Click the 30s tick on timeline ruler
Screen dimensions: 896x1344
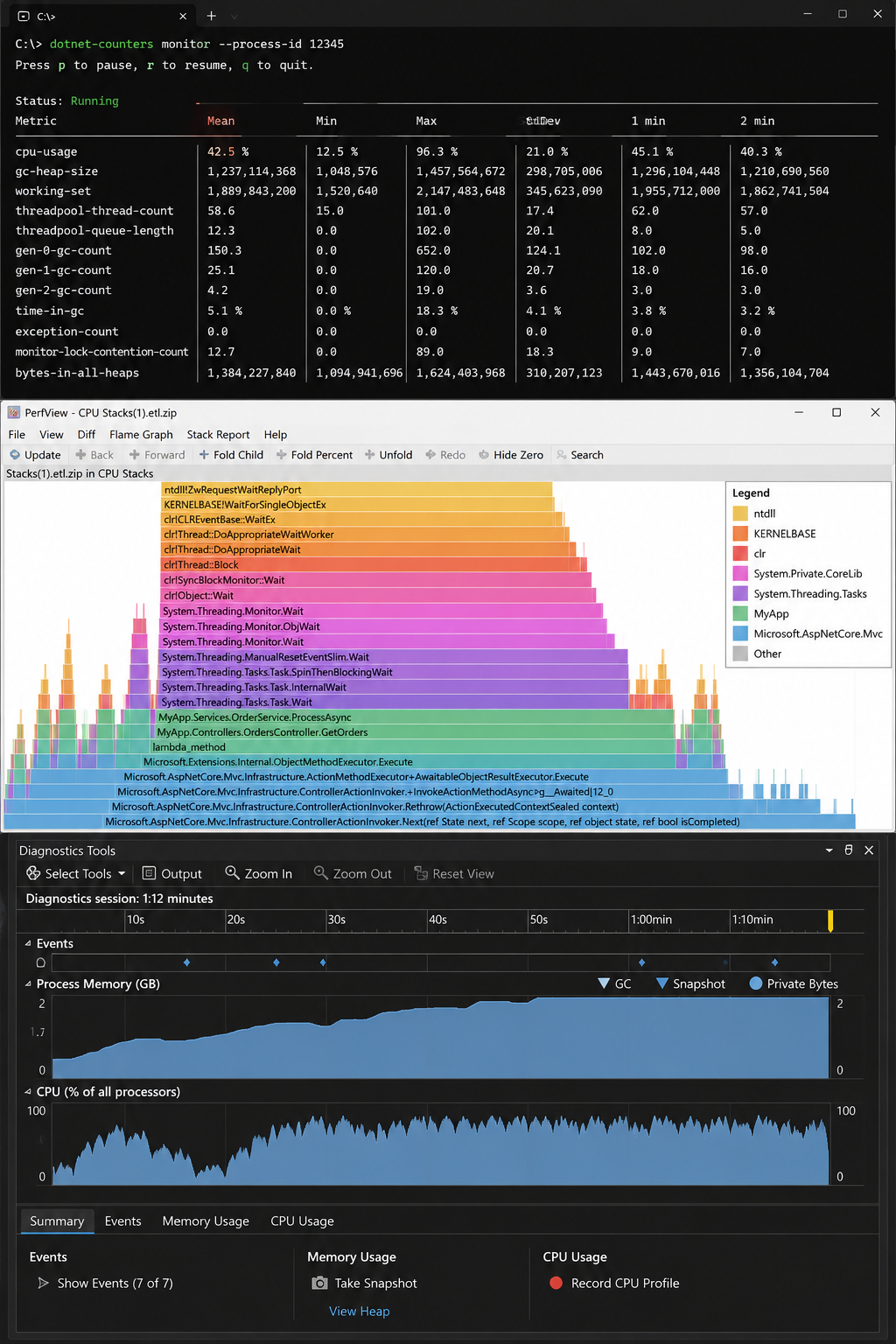point(336,920)
